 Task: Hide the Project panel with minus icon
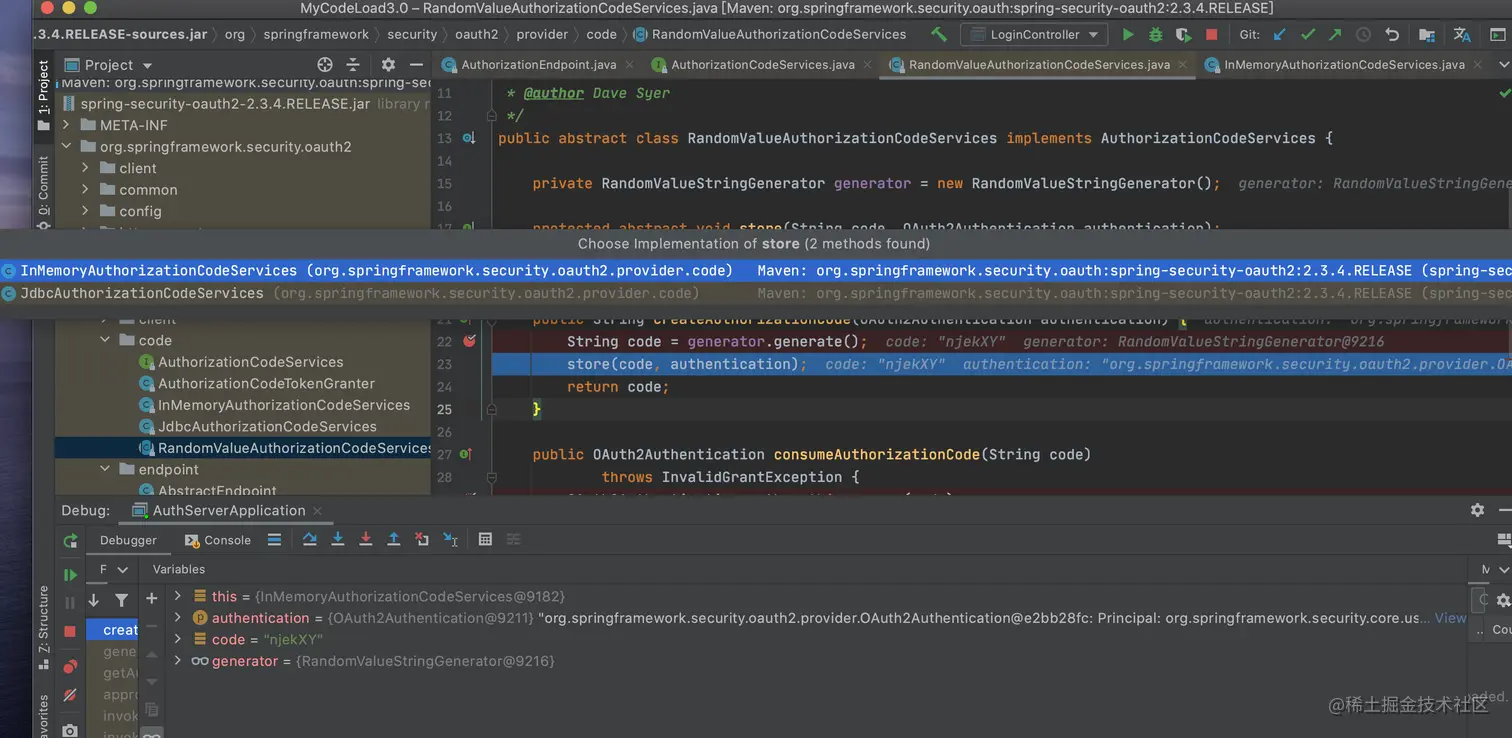point(417,64)
